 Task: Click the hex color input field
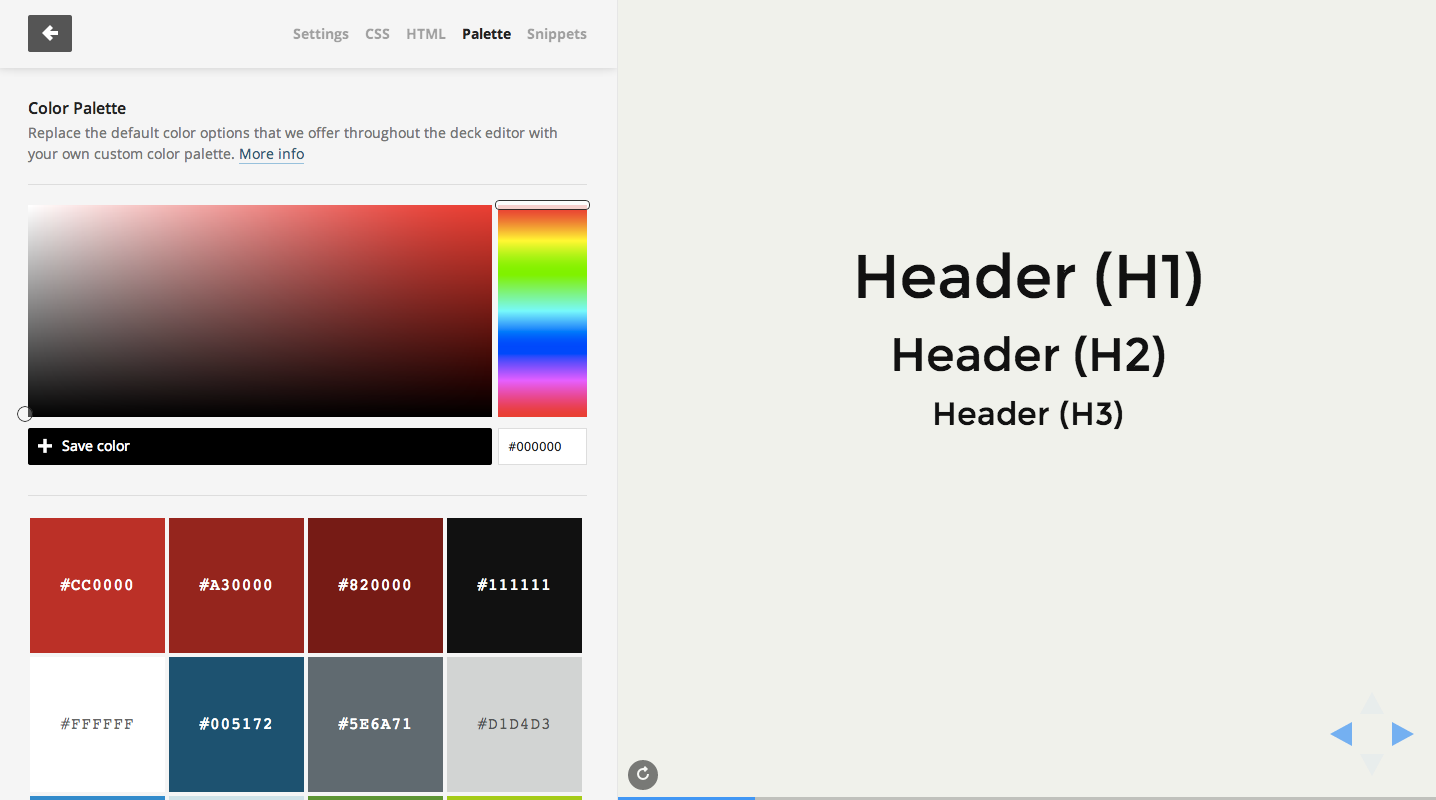[542, 446]
